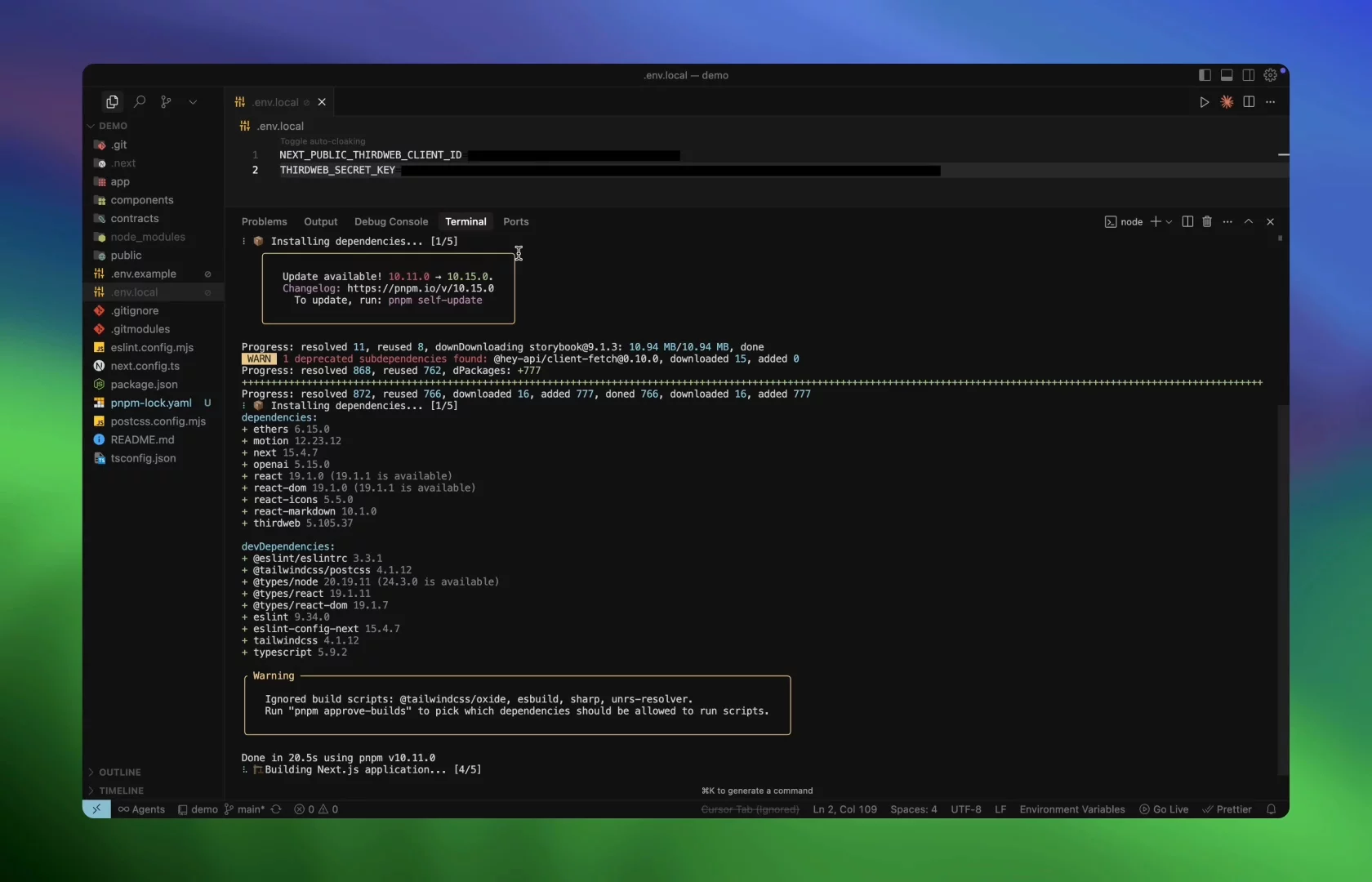Viewport: 1372px width, 882px height.
Task: Expand the OUTLINE section
Action: pos(119,772)
